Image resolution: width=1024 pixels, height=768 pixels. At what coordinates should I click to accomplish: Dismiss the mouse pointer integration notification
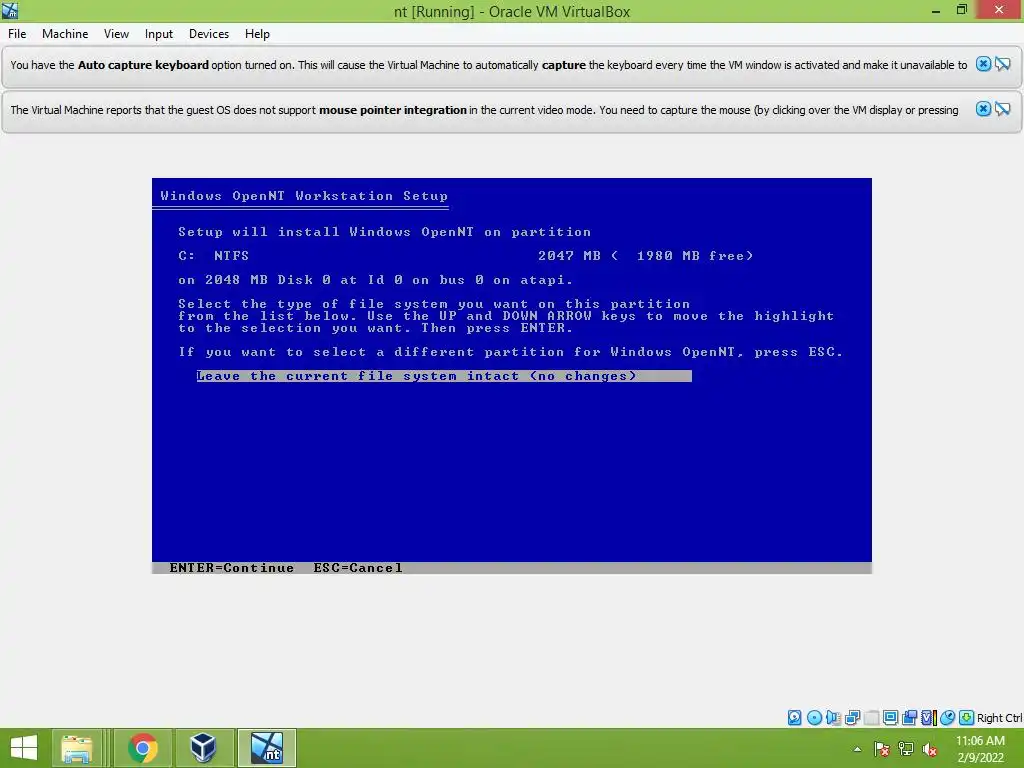(x=983, y=109)
